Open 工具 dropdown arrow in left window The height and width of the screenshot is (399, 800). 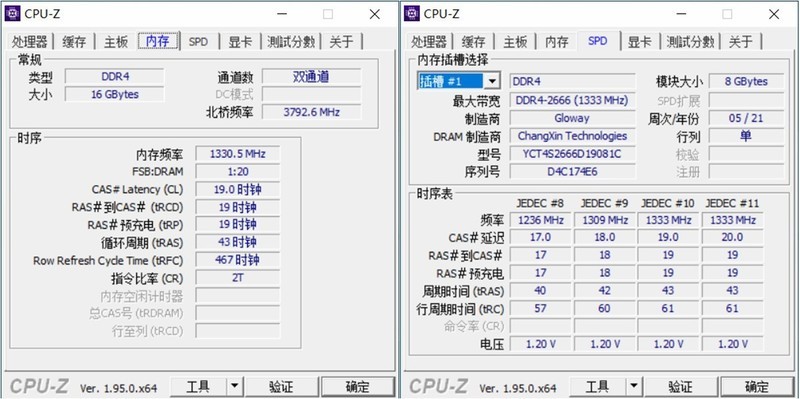(x=234, y=387)
